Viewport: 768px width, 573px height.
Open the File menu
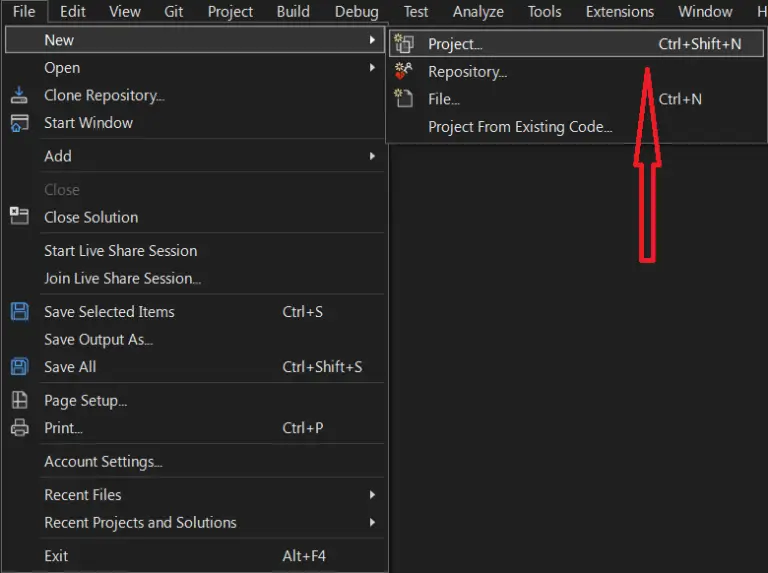point(24,11)
